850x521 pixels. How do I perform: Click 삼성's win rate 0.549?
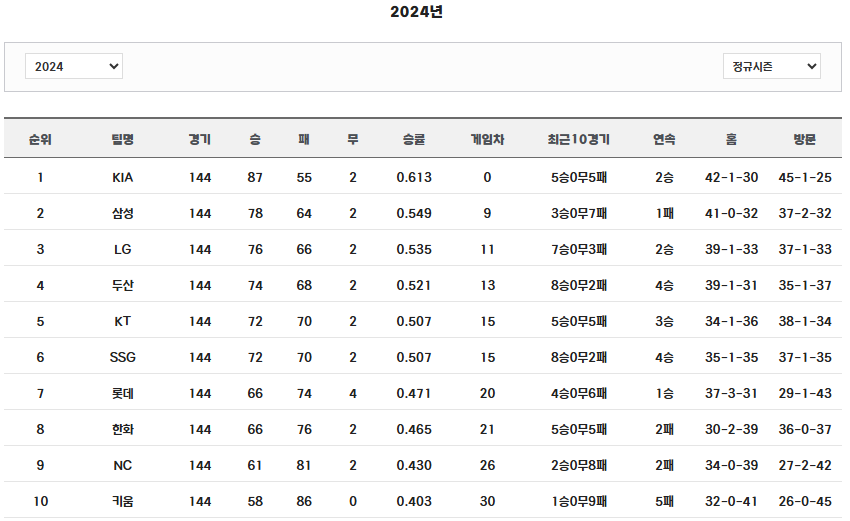point(414,213)
